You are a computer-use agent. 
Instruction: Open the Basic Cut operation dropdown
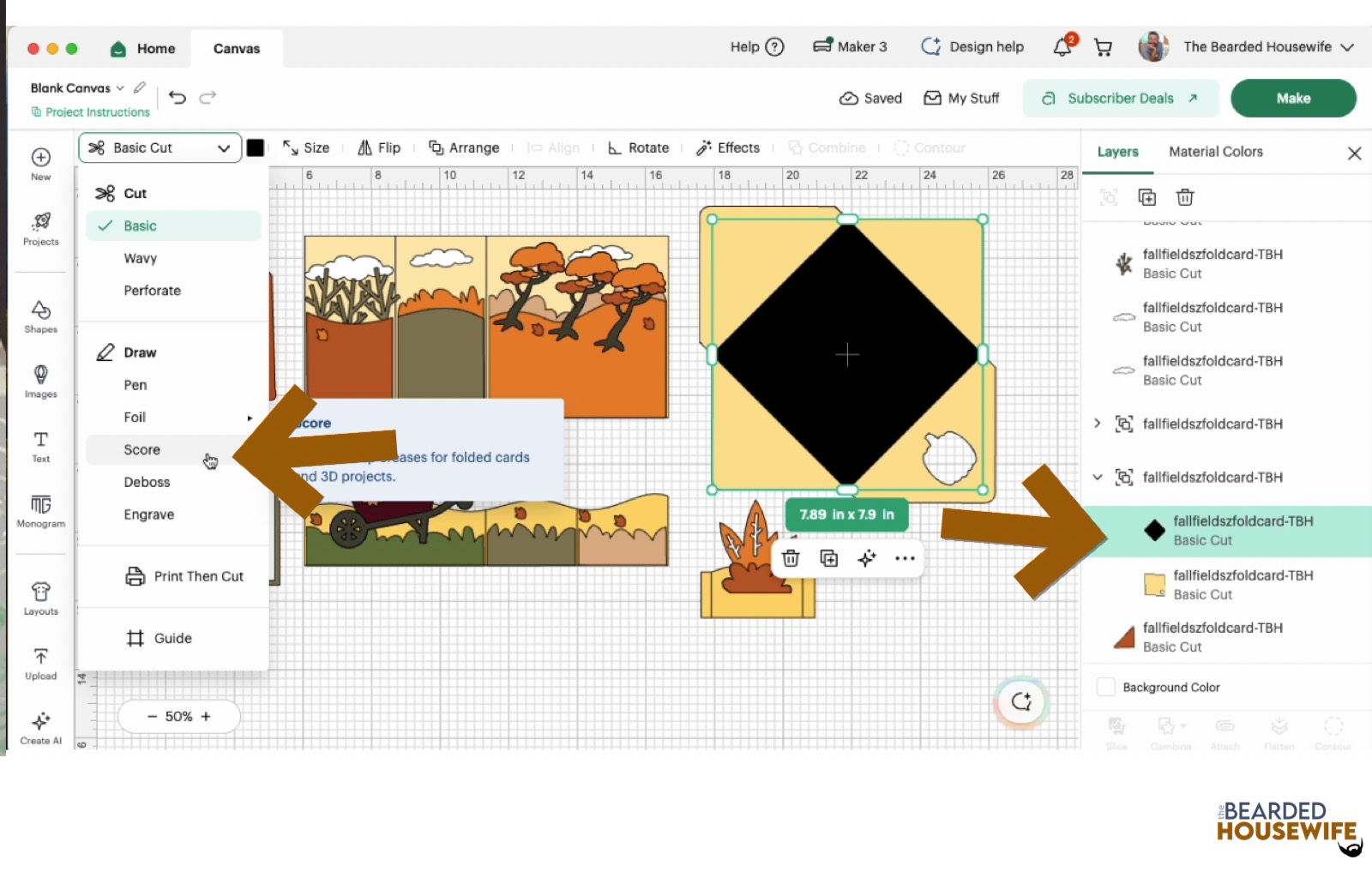tap(159, 147)
